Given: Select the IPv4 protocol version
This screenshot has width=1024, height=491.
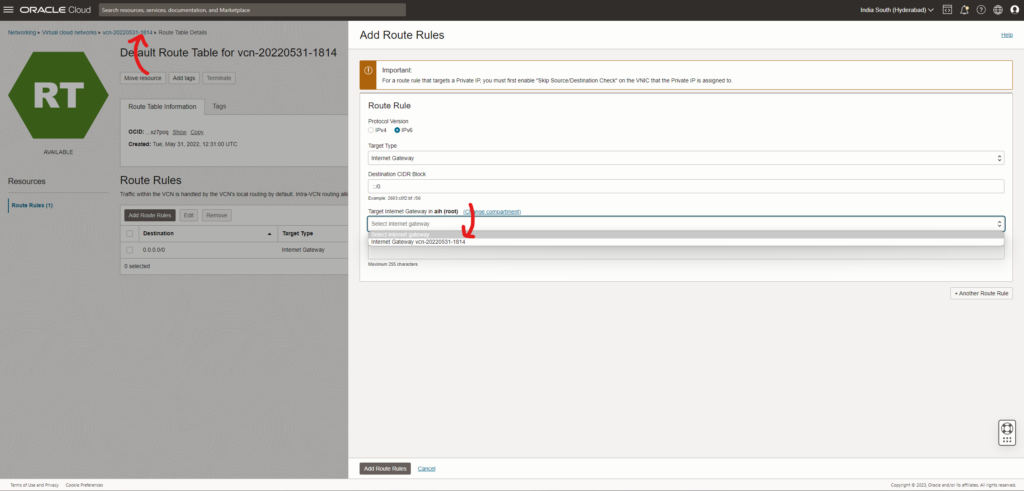Looking at the screenshot, I should pos(371,131).
